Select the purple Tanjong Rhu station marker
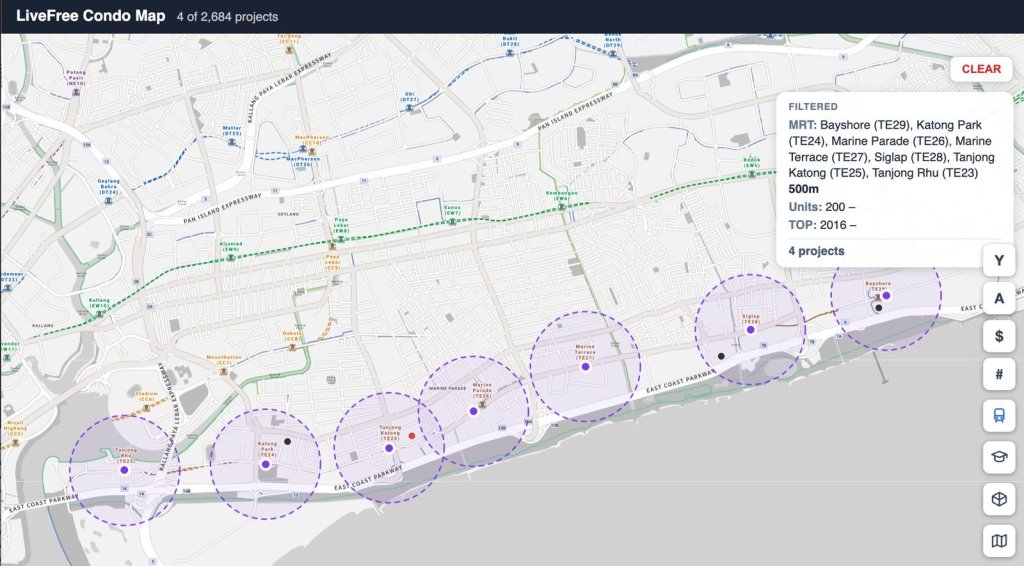 124,470
